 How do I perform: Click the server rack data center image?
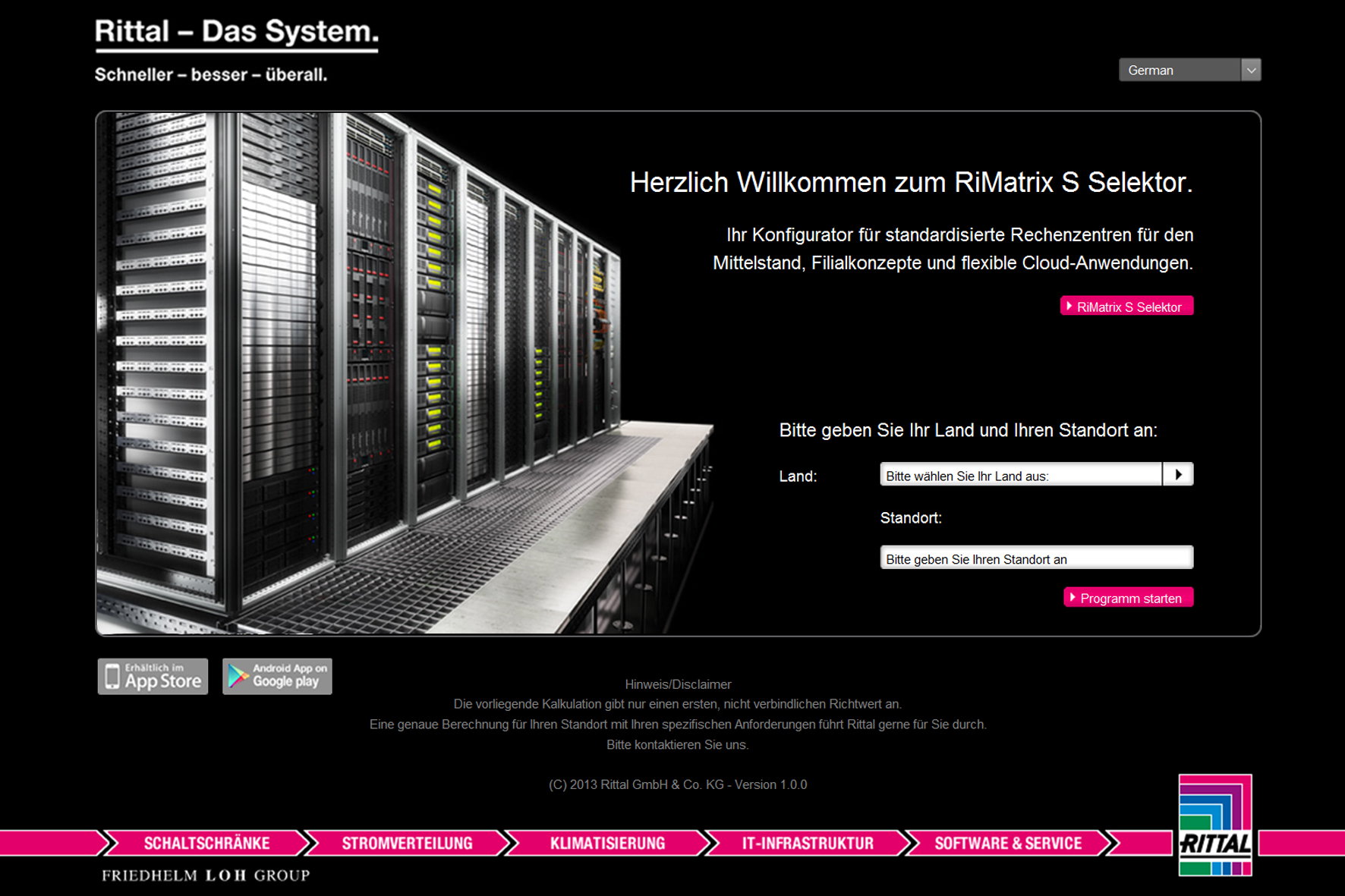pyautogui.click(x=406, y=373)
